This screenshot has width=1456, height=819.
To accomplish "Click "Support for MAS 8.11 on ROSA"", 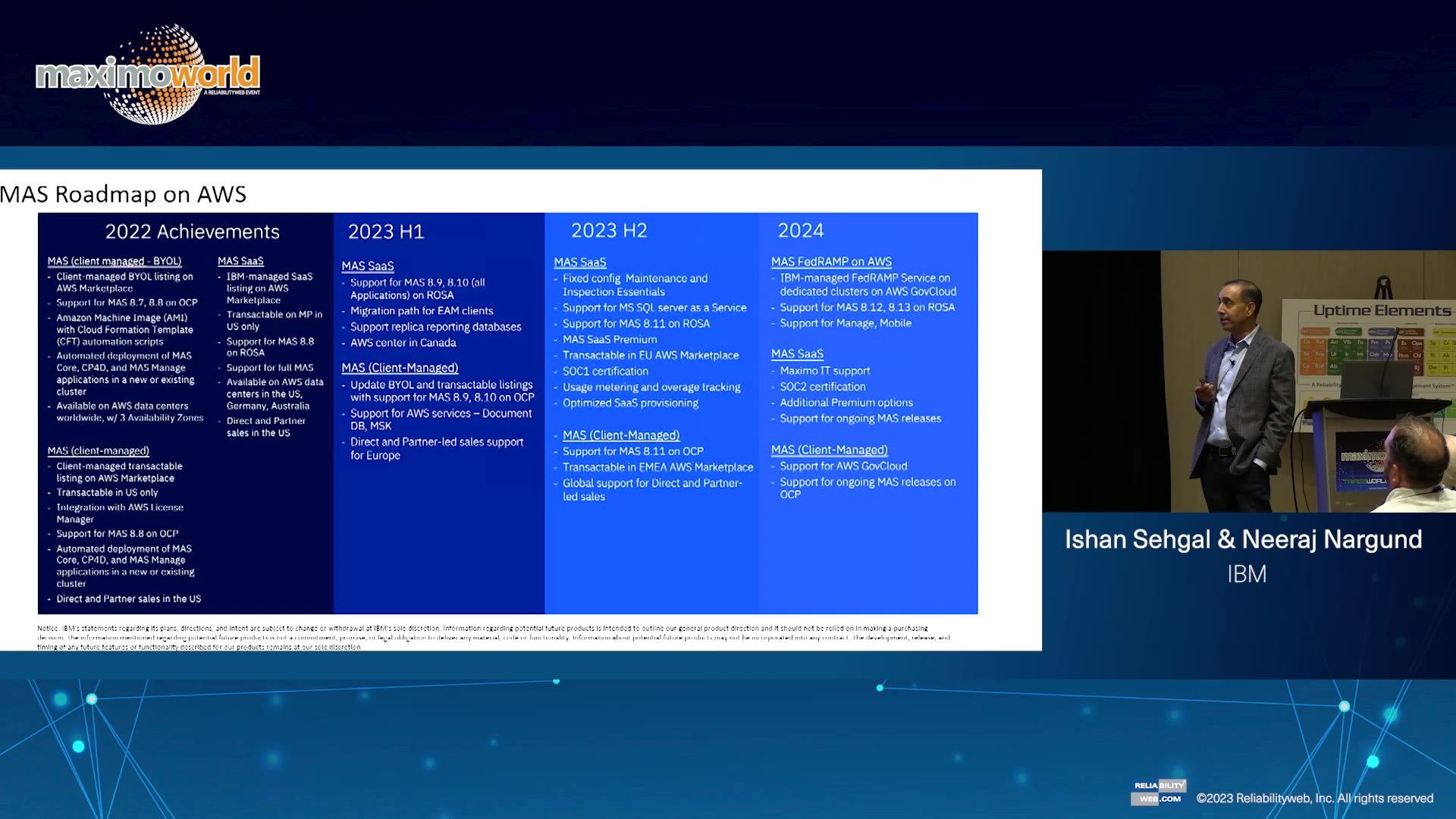I will [636, 324].
